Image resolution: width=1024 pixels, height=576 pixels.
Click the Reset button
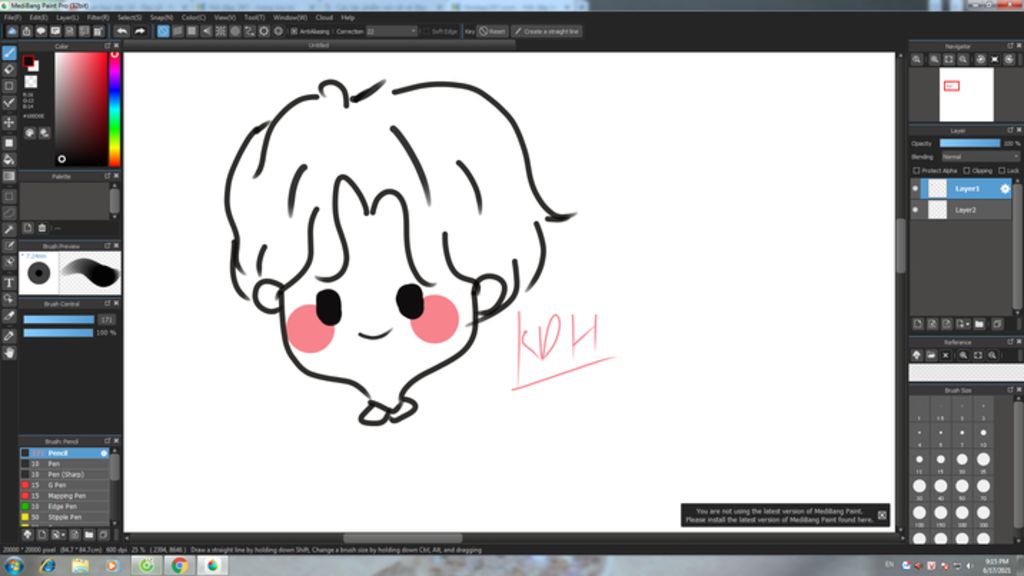coord(492,31)
